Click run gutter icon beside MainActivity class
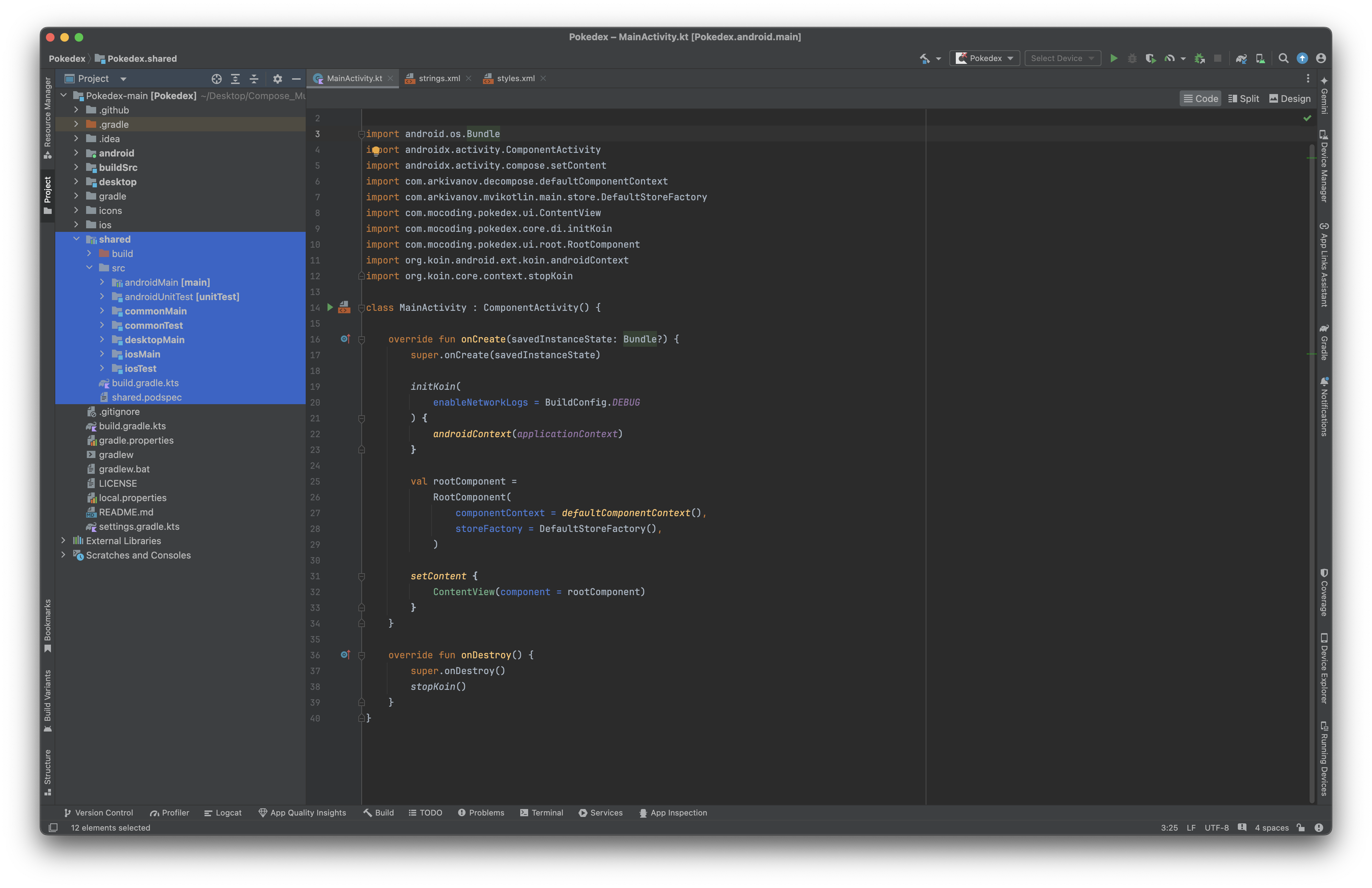This screenshot has height=888, width=1372. pyautogui.click(x=330, y=307)
